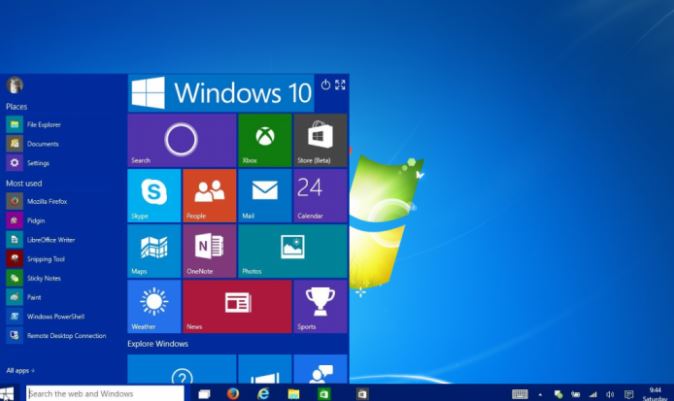
Task: Open the notifications action center icon
Action: 629,394
